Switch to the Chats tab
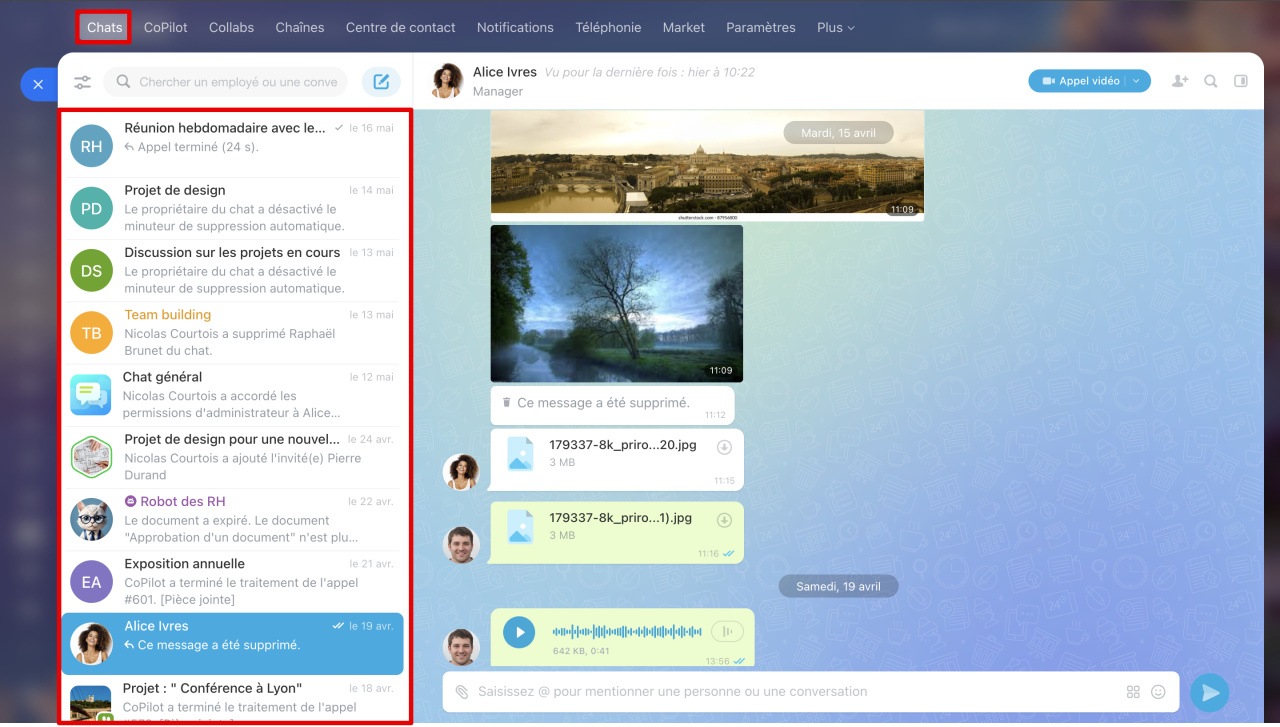 (x=104, y=27)
